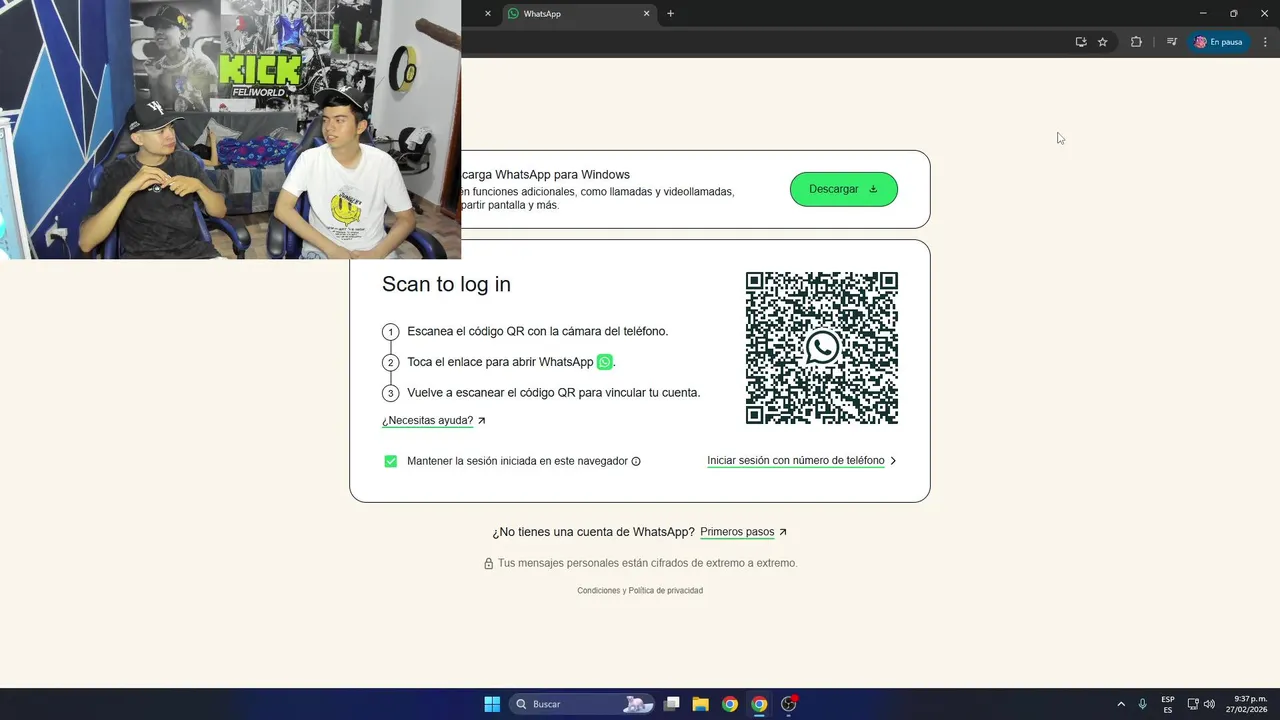Click the WhatsApp QR code image
The width and height of the screenshot is (1280, 720).
pos(822,348)
